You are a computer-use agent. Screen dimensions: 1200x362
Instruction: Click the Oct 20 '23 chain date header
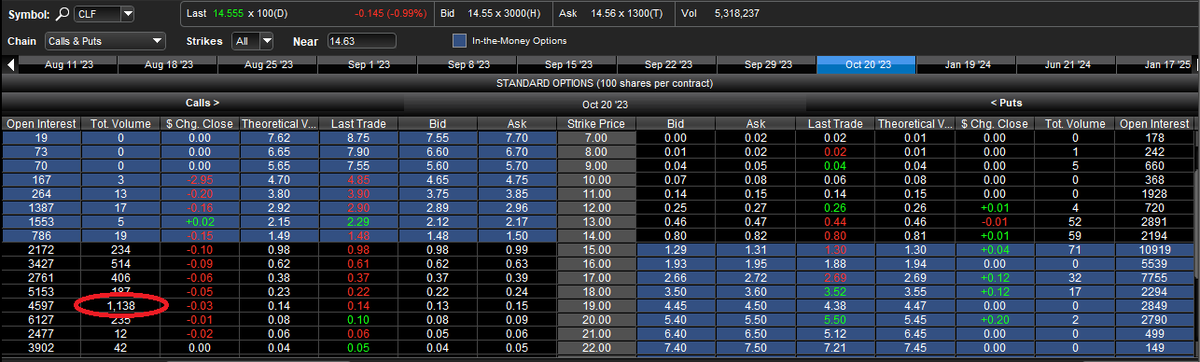pyautogui.click(x=605, y=103)
